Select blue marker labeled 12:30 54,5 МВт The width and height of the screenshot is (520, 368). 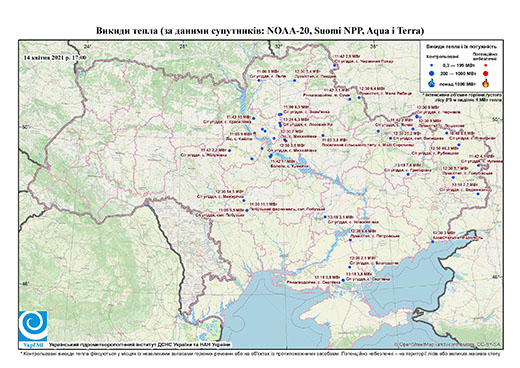244,200
